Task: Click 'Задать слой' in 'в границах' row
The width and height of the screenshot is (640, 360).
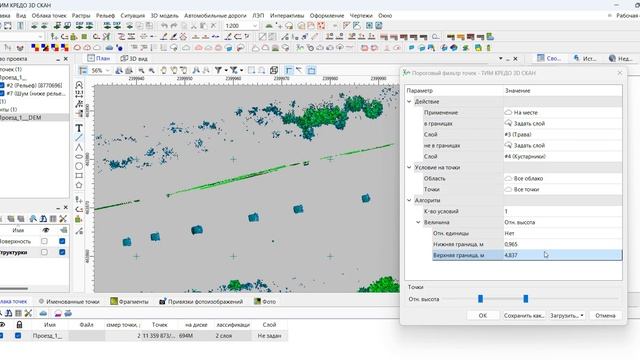Action: coord(525,123)
